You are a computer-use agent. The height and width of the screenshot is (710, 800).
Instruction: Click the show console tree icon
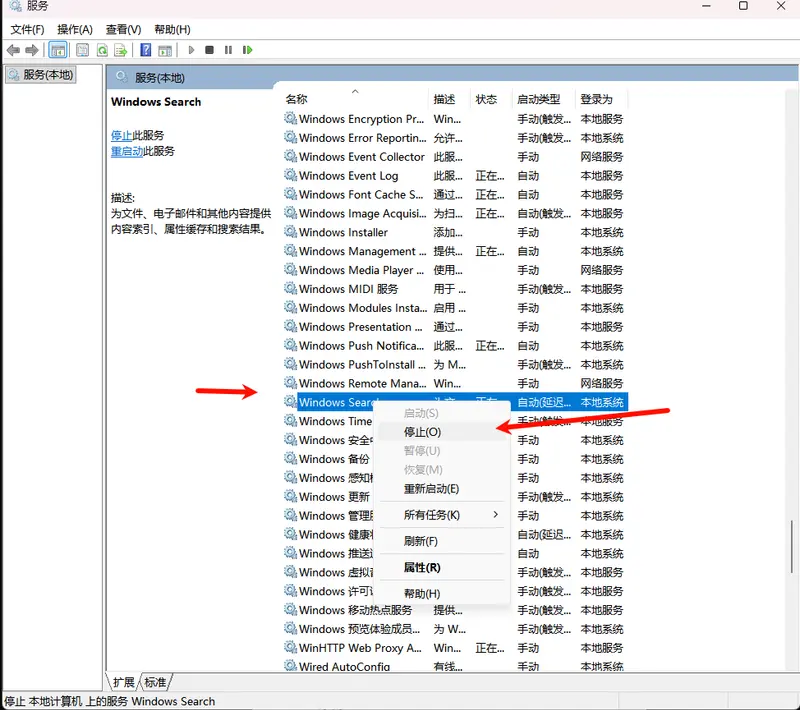tap(57, 50)
